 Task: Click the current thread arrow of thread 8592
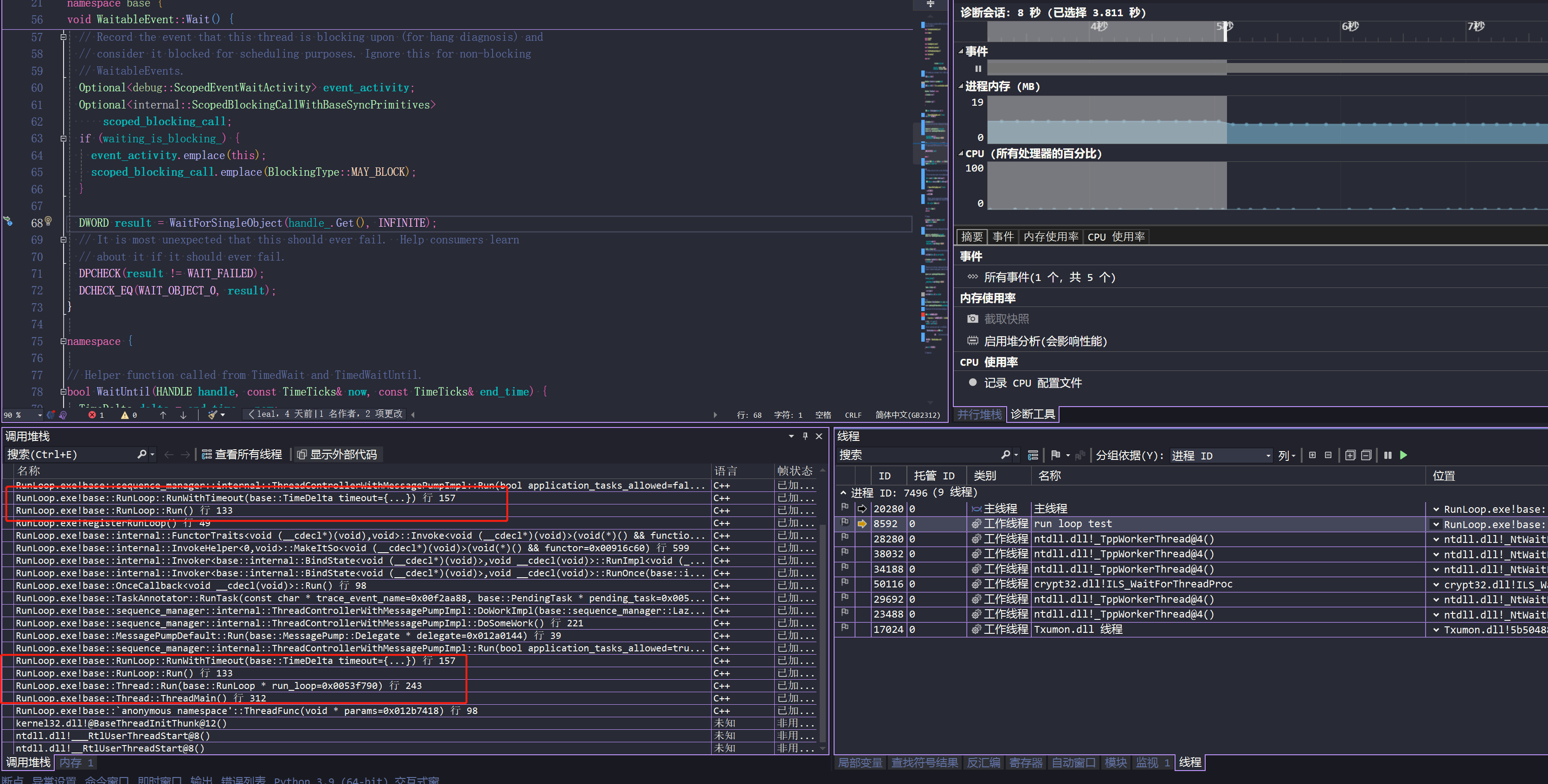tap(862, 524)
